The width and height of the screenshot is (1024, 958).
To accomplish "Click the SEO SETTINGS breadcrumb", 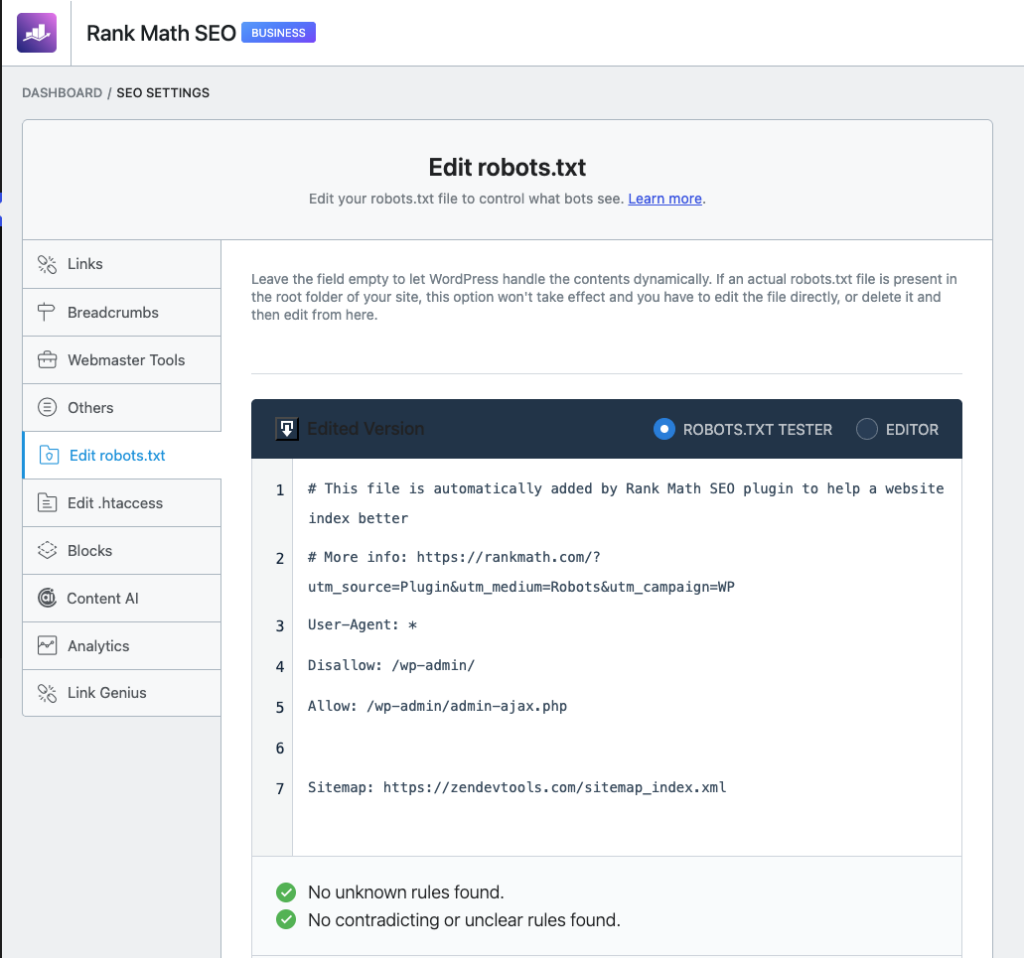I will [x=163, y=93].
